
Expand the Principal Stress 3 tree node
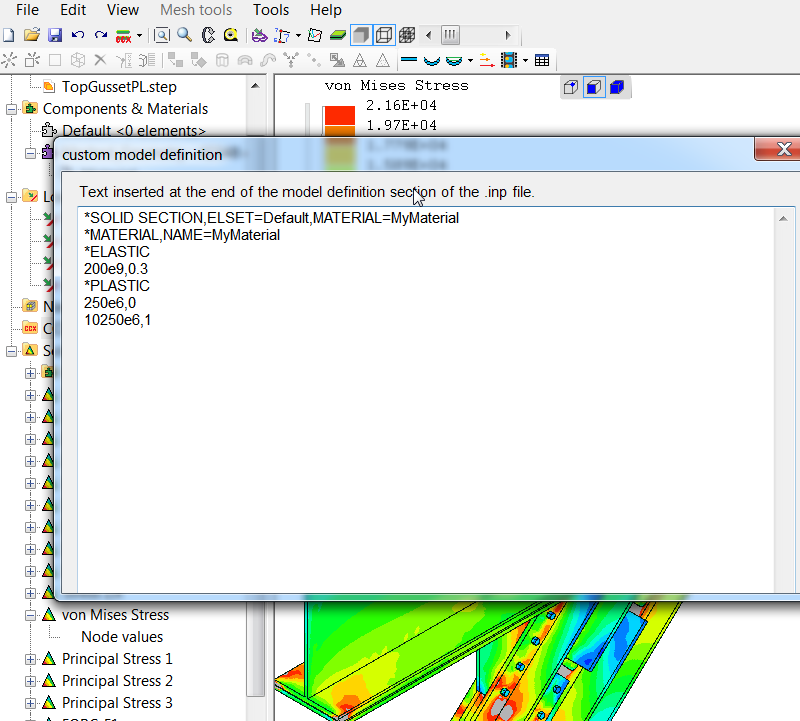point(30,703)
